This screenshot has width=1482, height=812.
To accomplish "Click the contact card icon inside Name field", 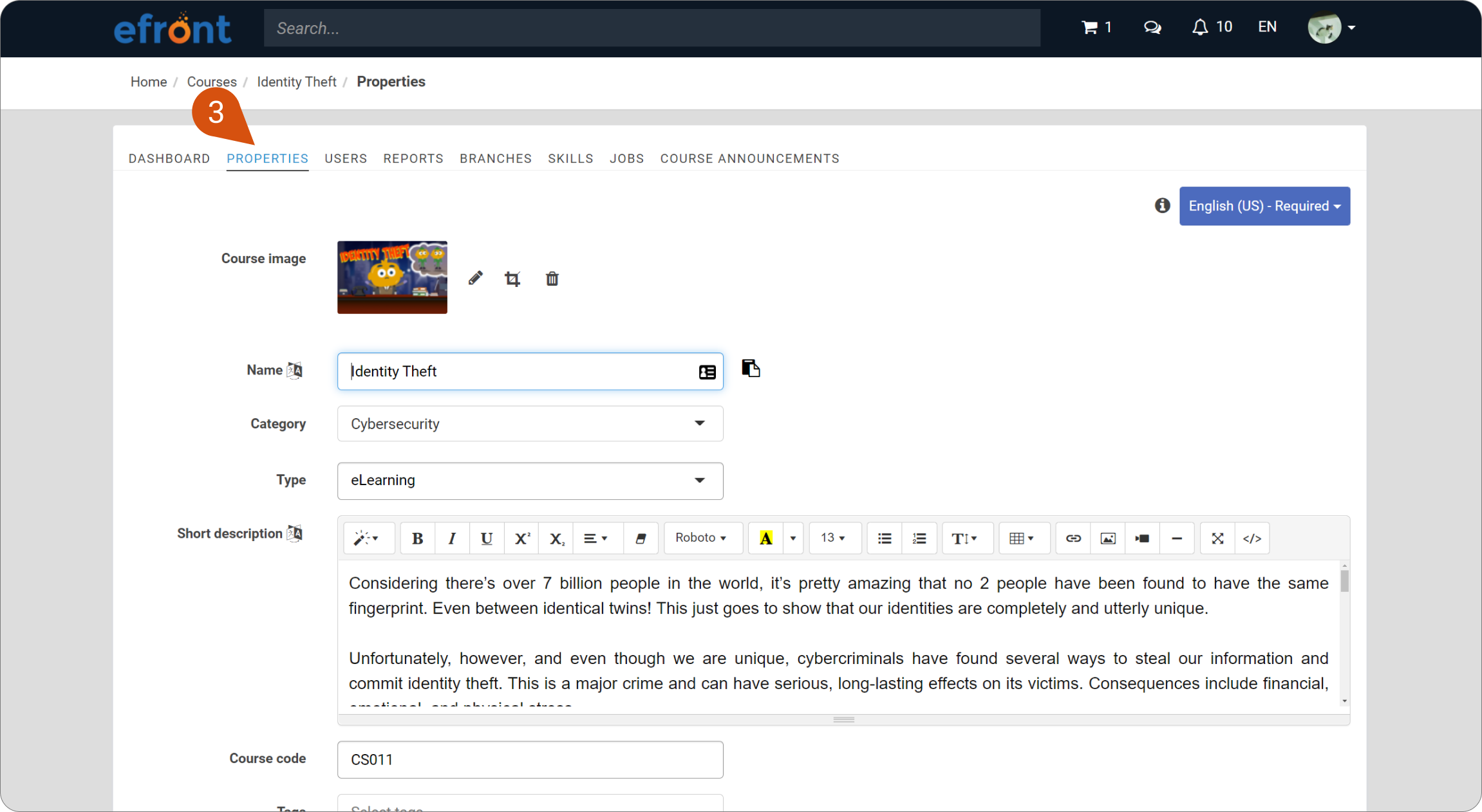I will click(x=707, y=372).
